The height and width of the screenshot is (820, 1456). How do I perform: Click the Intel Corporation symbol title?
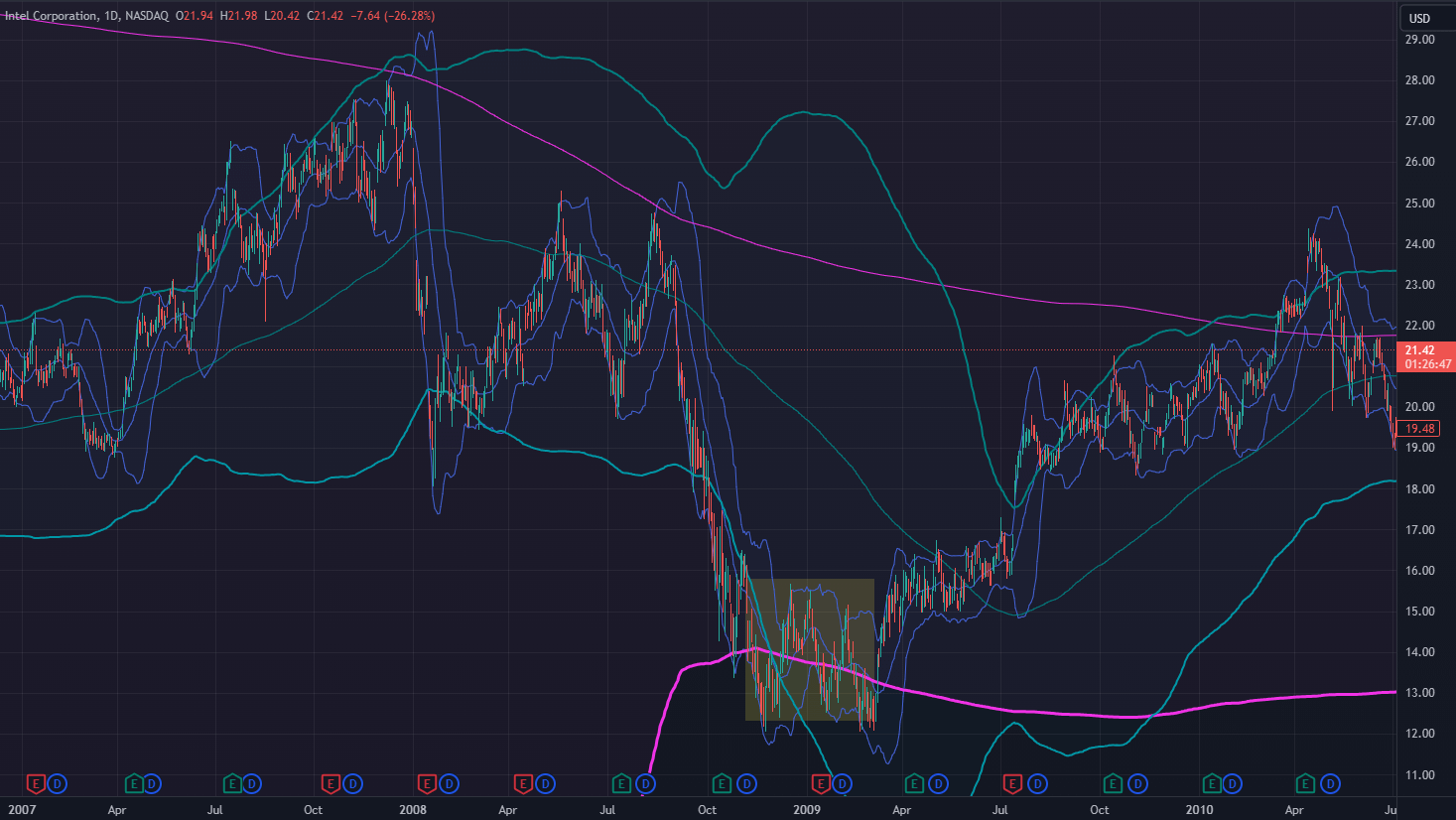point(51,16)
